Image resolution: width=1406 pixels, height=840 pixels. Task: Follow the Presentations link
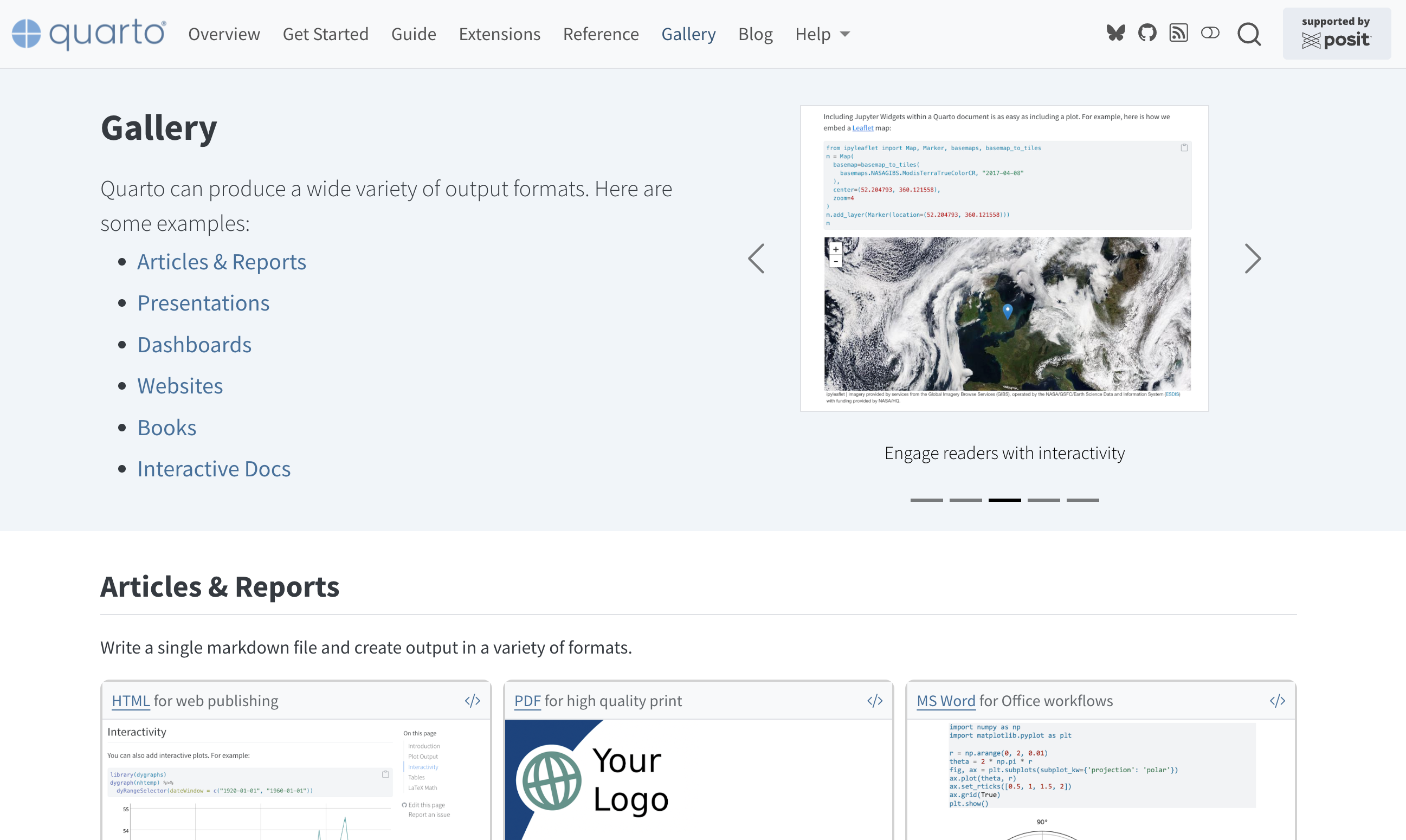click(x=204, y=303)
